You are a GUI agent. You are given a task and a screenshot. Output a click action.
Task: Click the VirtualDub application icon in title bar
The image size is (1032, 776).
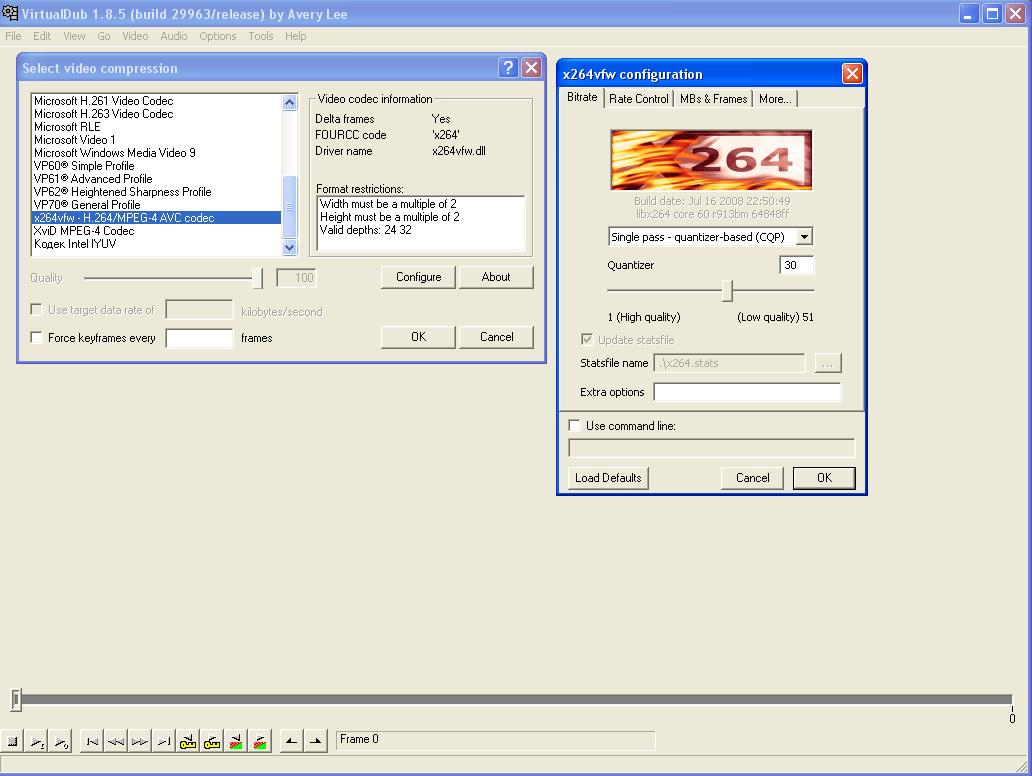point(10,13)
